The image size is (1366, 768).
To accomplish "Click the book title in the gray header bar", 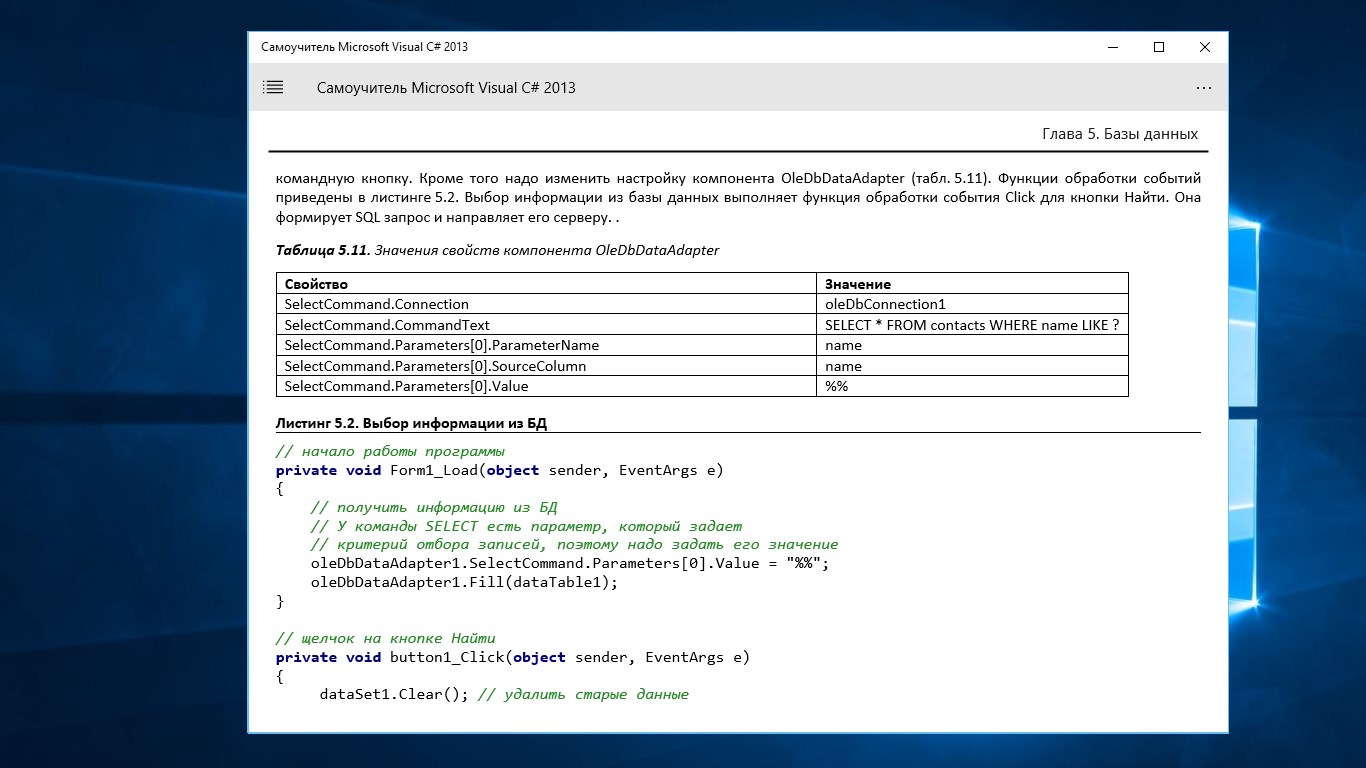I will point(446,88).
